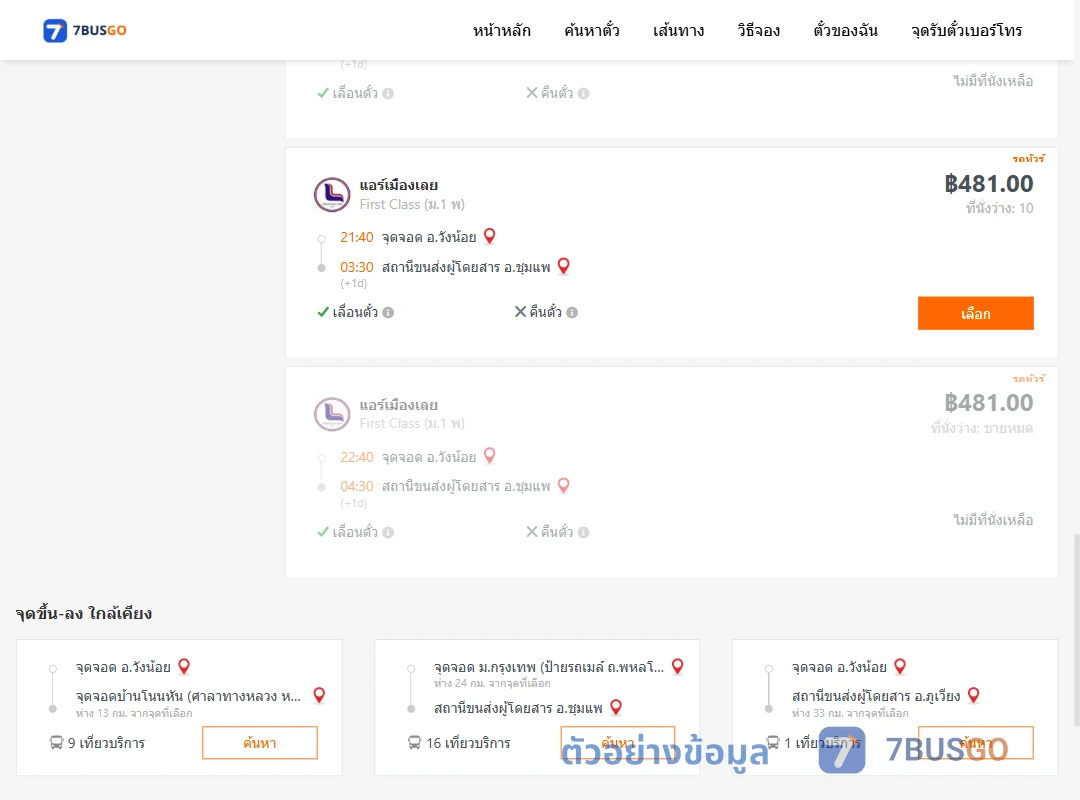This screenshot has height=800, width=1080.
Task: Open the ค้นหาตั๋ว menu item
Action: [592, 30]
